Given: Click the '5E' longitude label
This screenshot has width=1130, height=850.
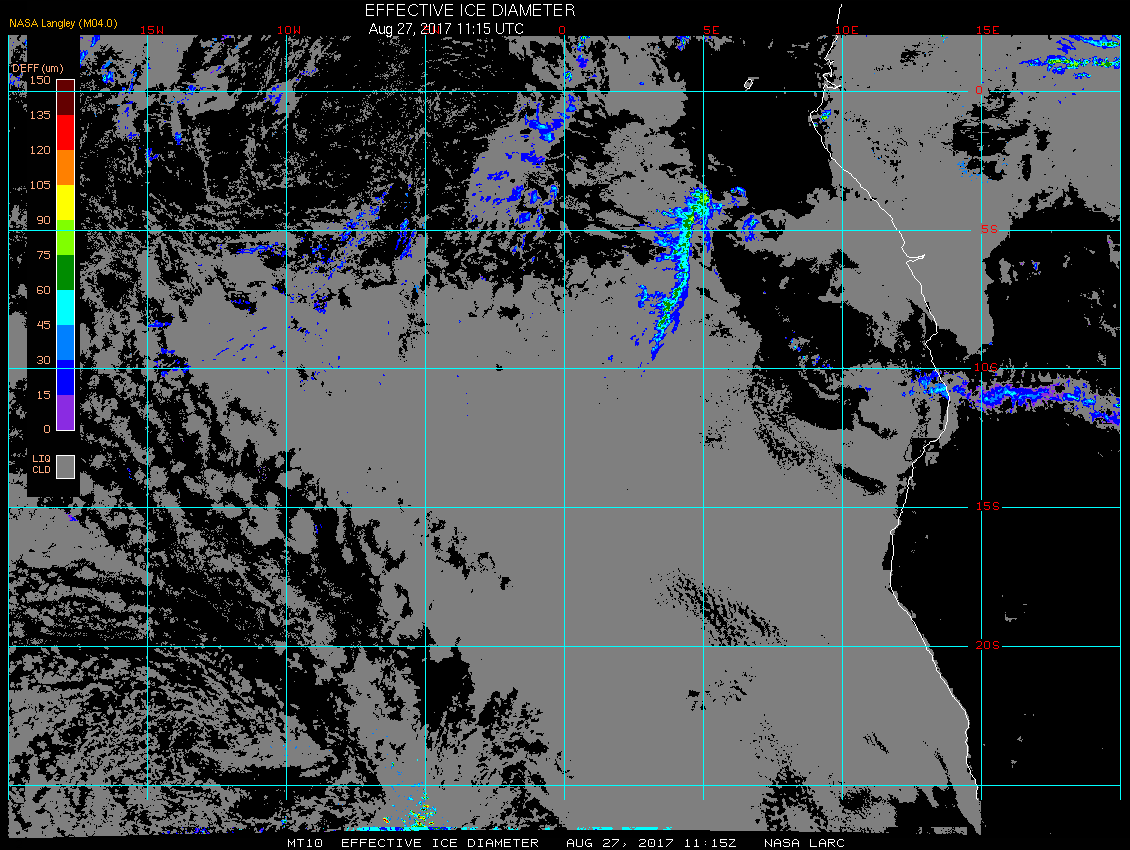Looking at the screenshot, I should click(x=711, y=30).
